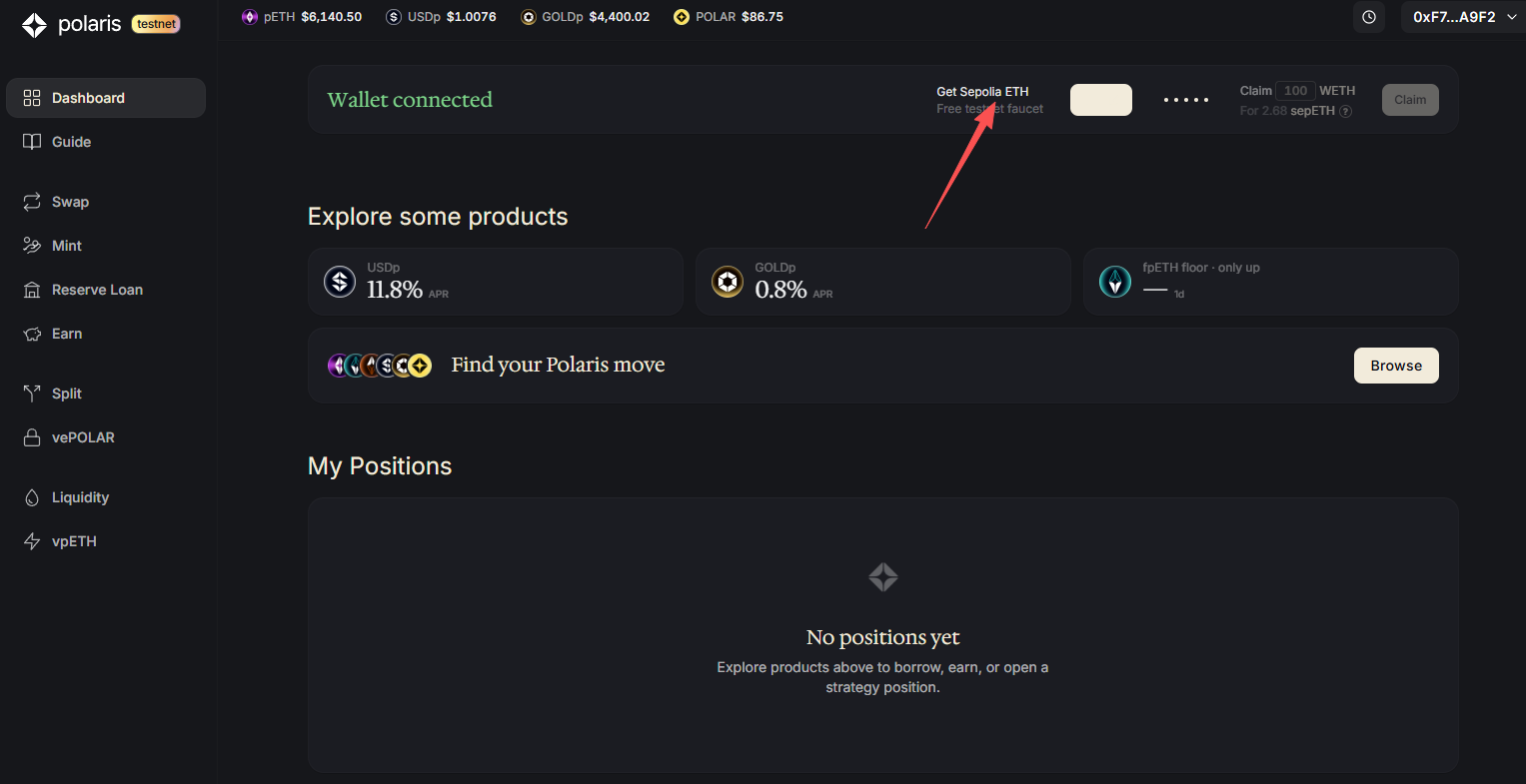The image size is (1526, 784).
Task: Click the Find your Polaris move text
Action: click(x=558, y=366)
